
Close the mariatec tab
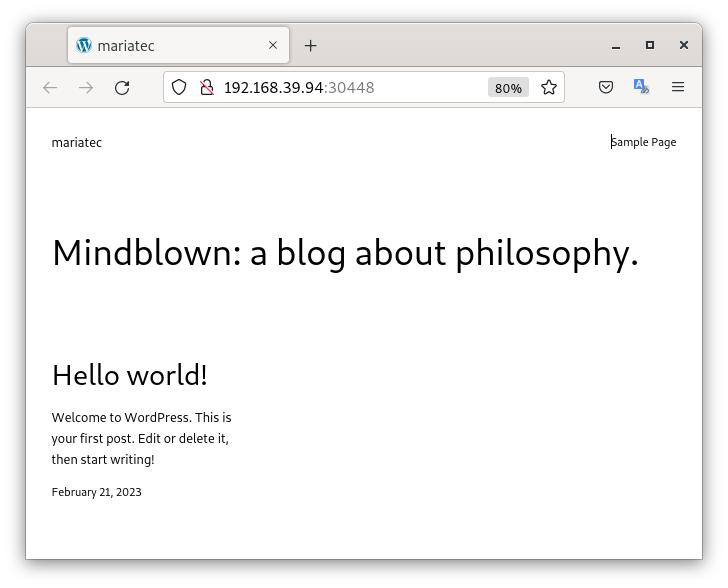(273, 46)
